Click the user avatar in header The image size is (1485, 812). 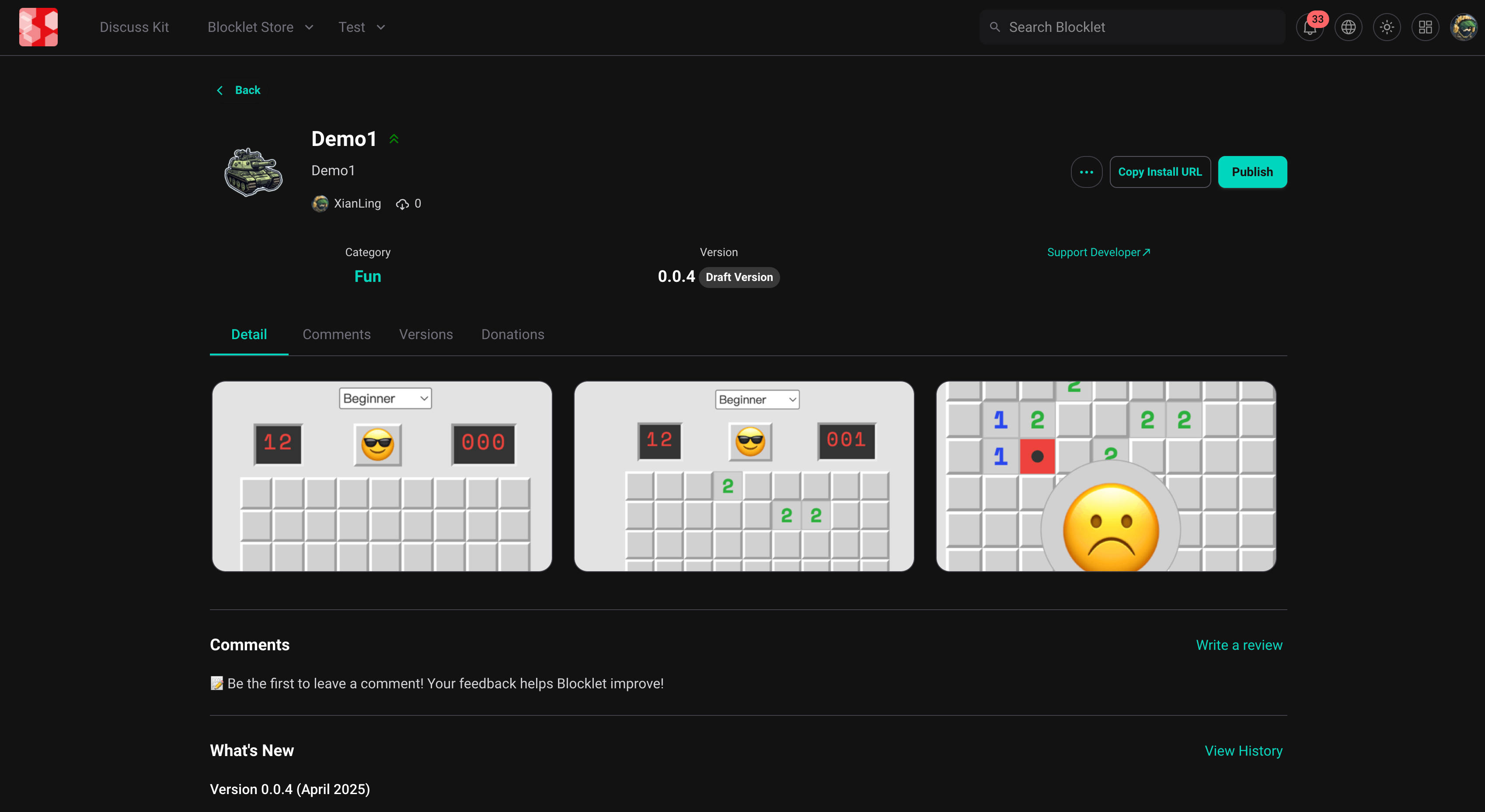1463,28
